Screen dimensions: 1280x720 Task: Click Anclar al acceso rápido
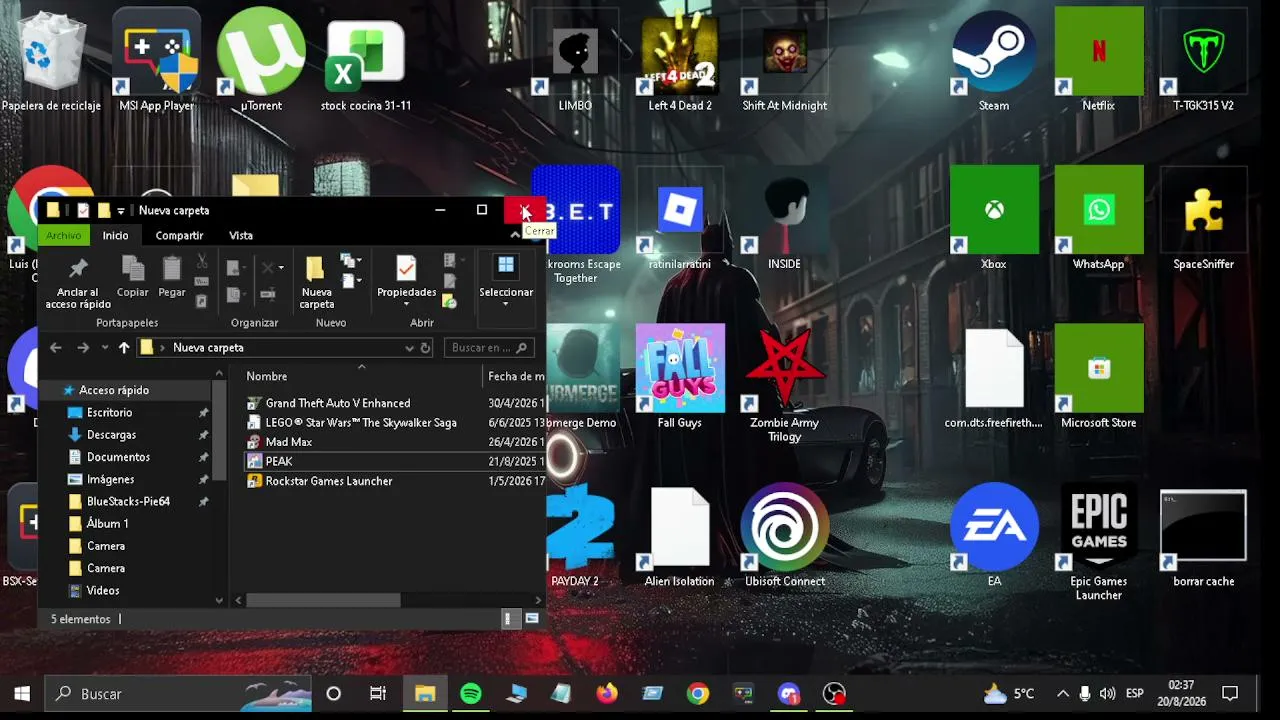pyautogui.click(x=78, y=283)
